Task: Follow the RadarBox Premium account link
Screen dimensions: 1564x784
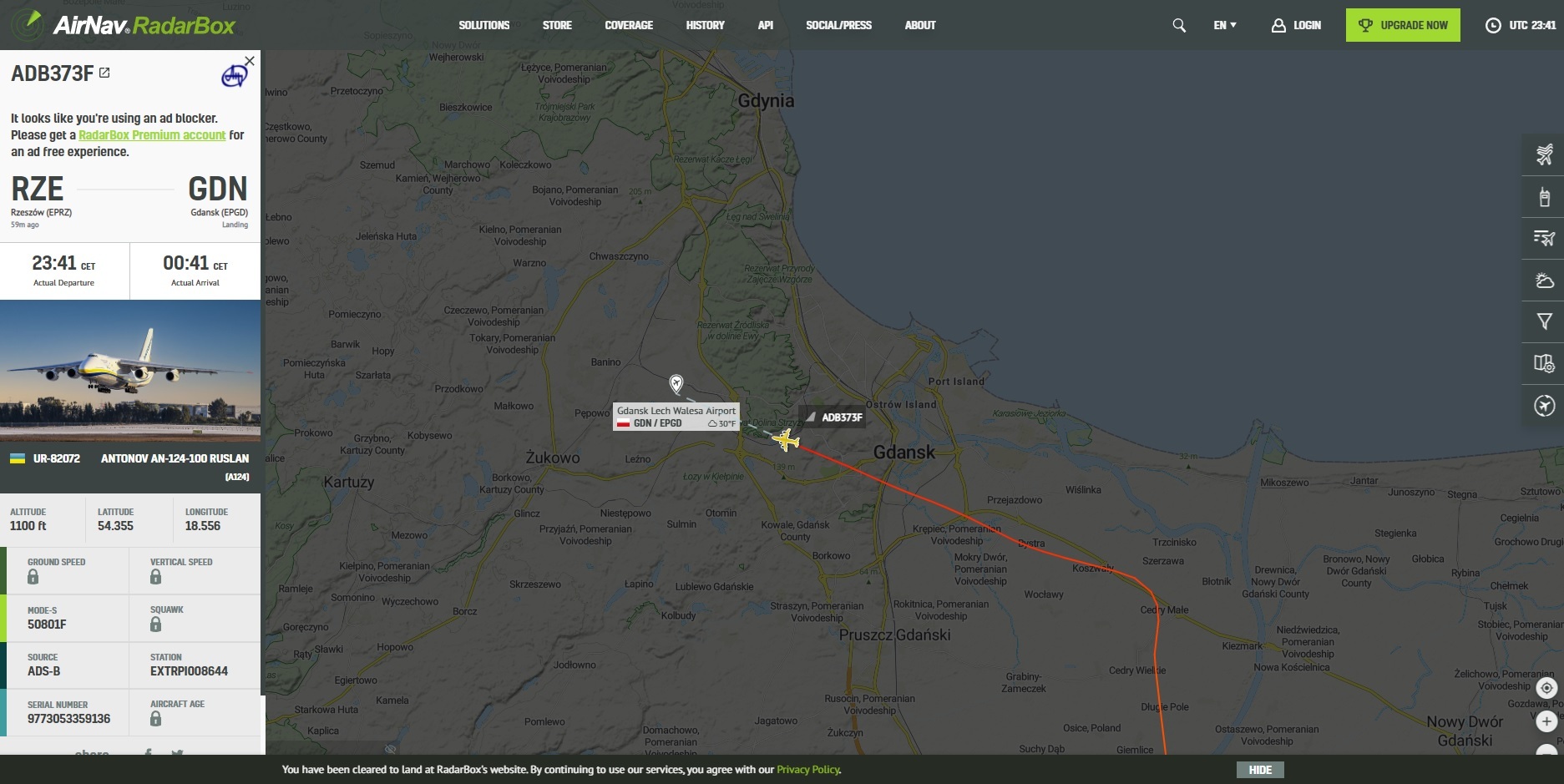Action: click(152, 135)
